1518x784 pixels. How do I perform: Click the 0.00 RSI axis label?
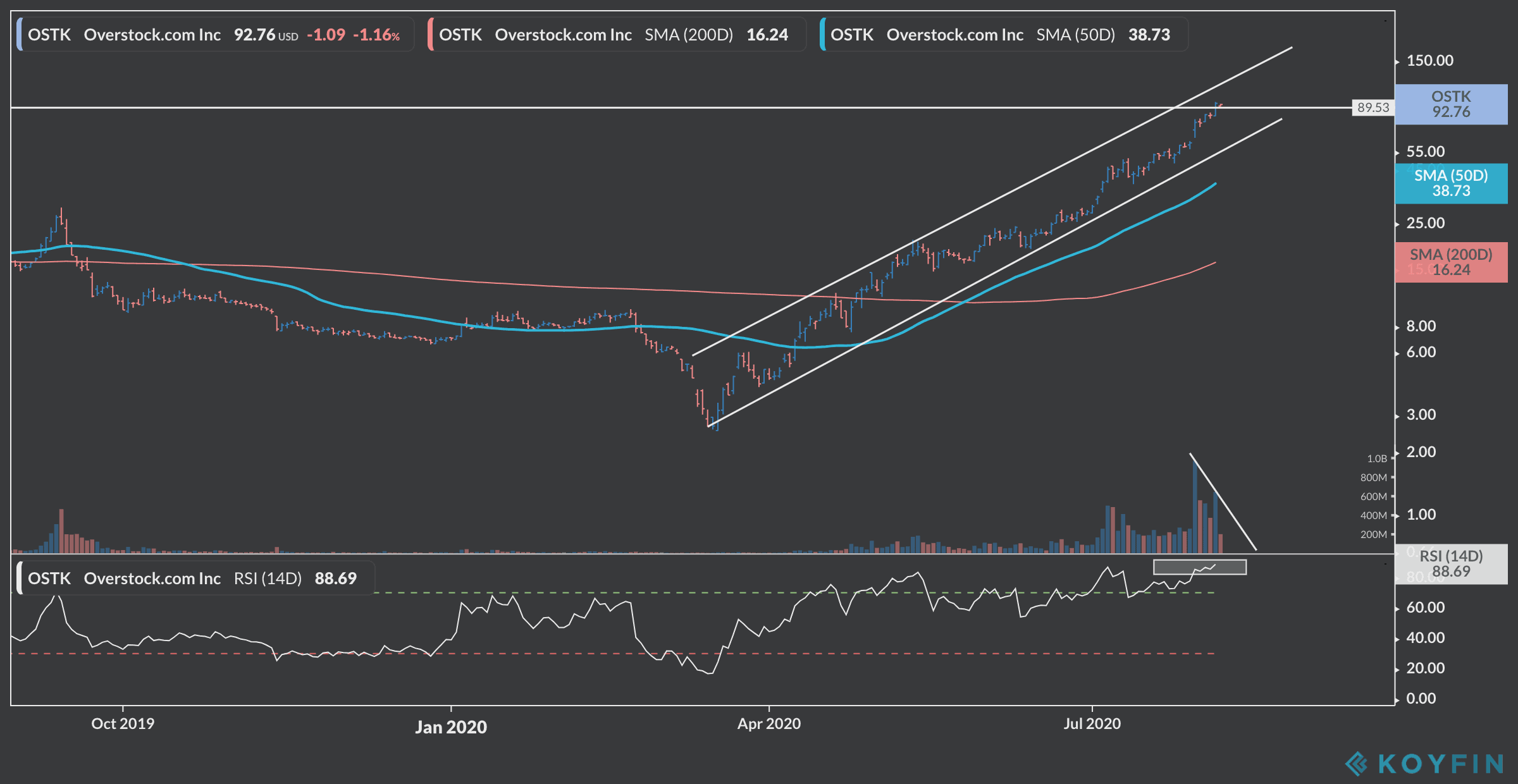pyautogui.click(x=1421, y=699)
